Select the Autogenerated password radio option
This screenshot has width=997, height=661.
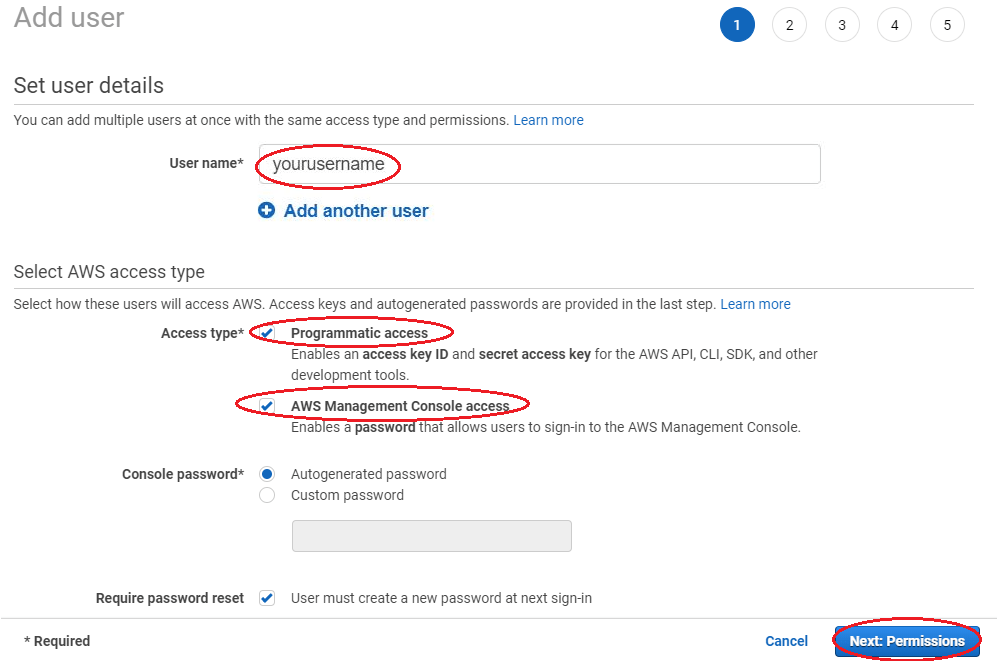point(267,474)
